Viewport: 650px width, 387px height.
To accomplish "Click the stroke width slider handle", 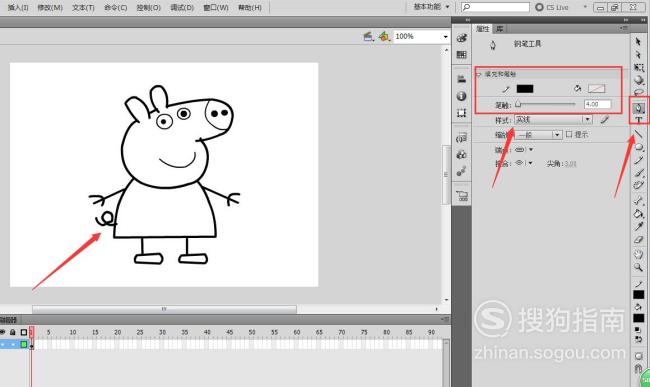I will point(518,104).
